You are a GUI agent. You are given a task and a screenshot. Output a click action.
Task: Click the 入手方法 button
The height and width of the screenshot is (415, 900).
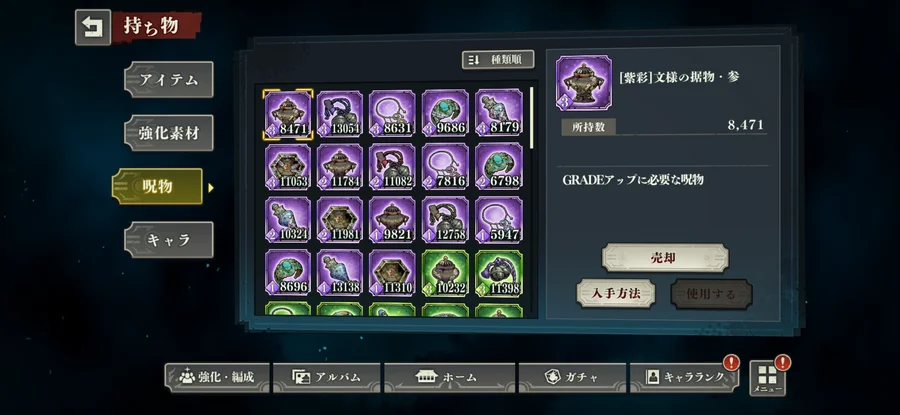[x=616, y=294]
